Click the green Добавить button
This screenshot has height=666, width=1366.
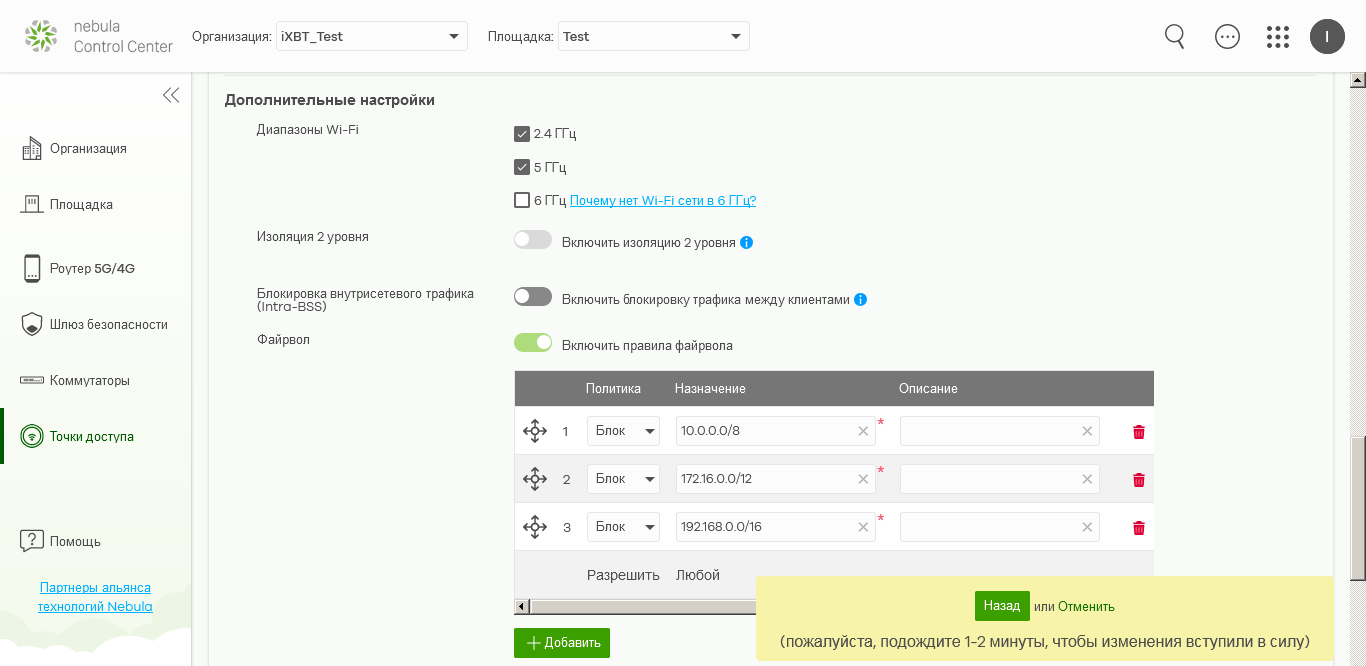click(562, 643)
